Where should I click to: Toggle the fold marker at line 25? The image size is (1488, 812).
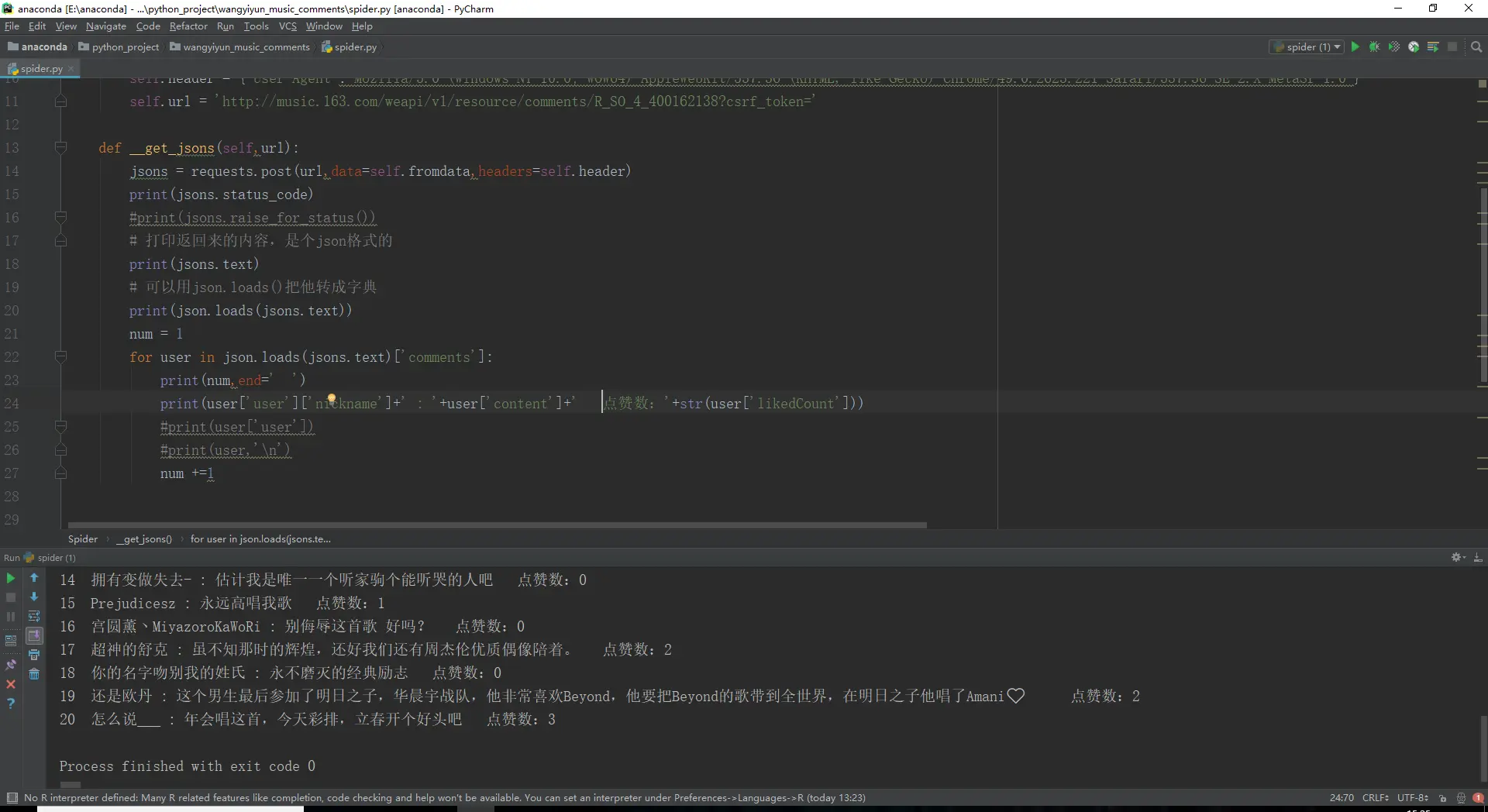(60, 426)
